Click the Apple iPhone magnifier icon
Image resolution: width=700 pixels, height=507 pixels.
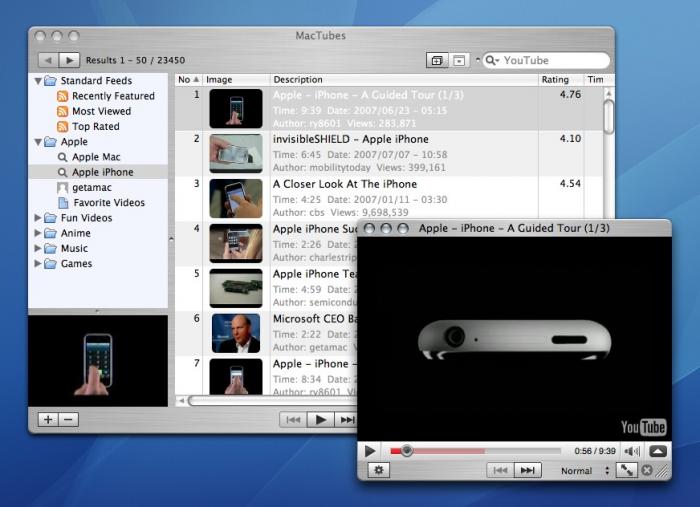(62, 172)
